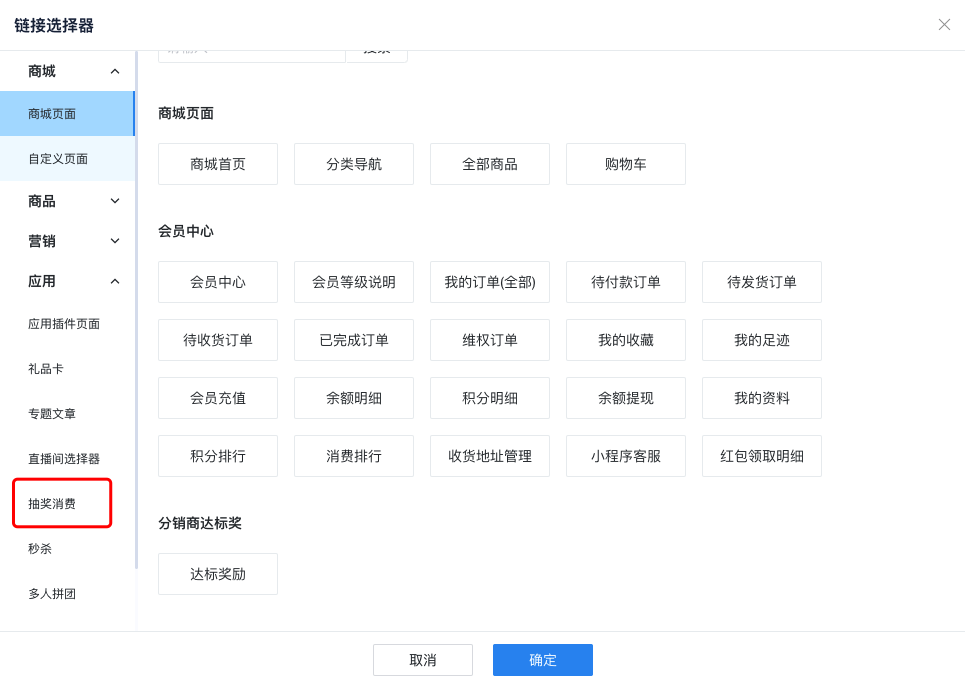965x687 pixels.
Task: Pick the 小程序客服 link
Action: coord(626,456)
